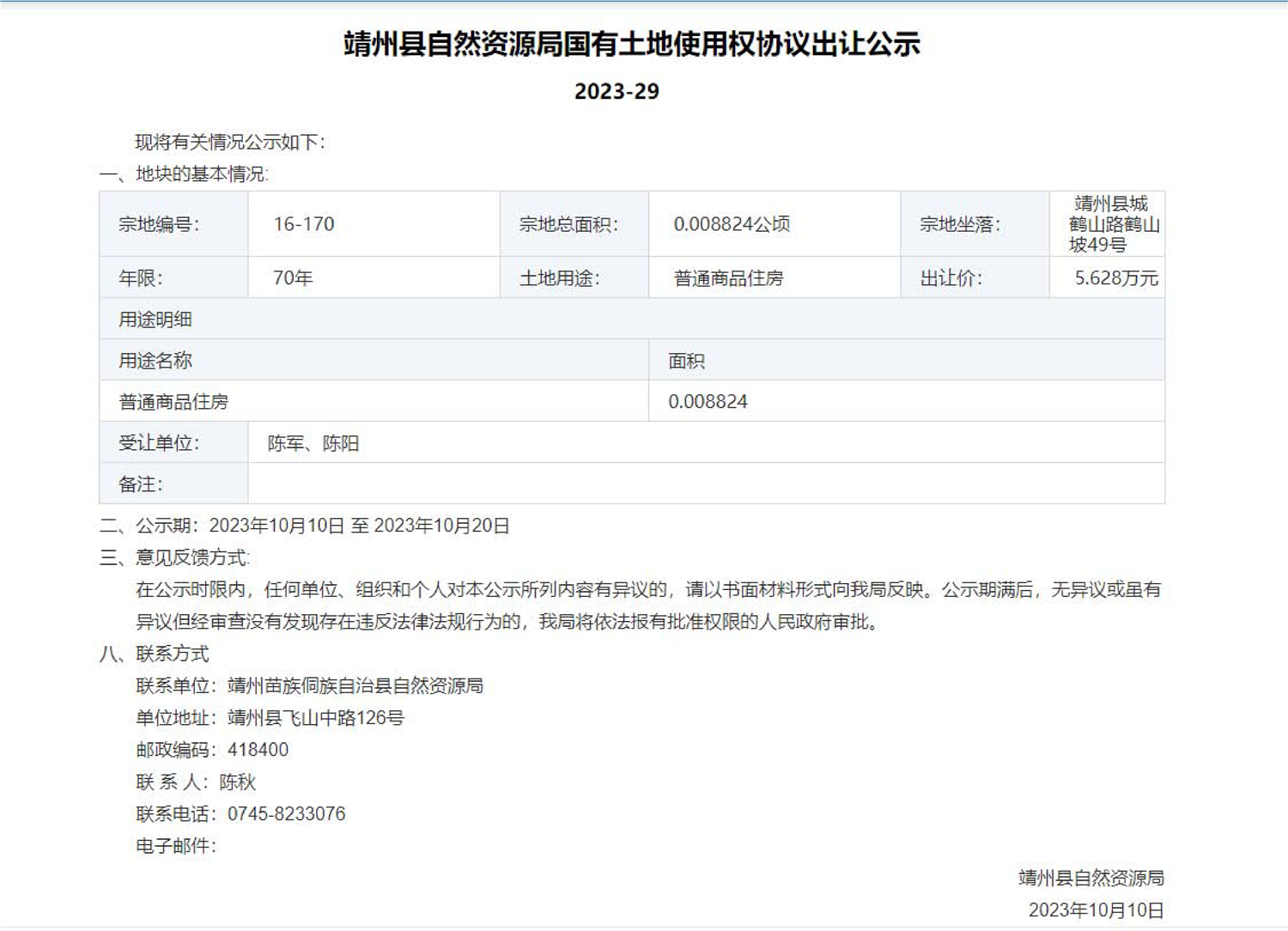Click the 宗地坐落 label cell
Image resolution: width=1288 pixels, height=931 pixels.
pyautogui.click(x=975, y=224)
